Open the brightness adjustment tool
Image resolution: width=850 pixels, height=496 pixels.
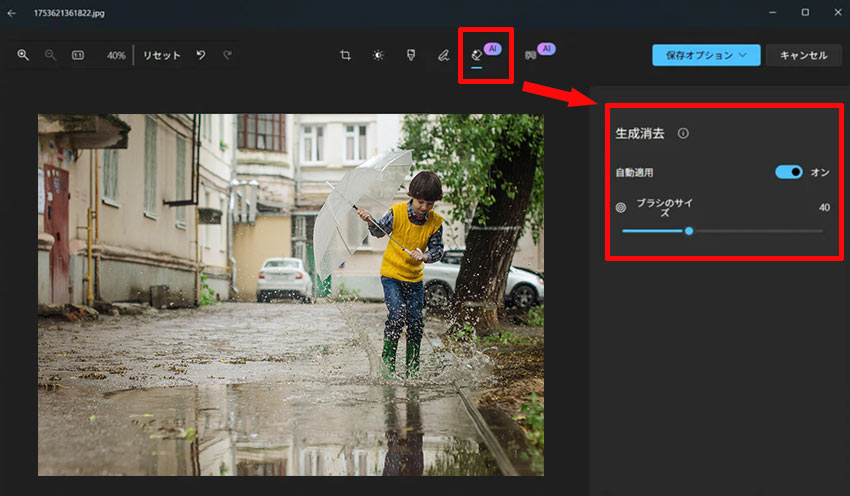378,55
